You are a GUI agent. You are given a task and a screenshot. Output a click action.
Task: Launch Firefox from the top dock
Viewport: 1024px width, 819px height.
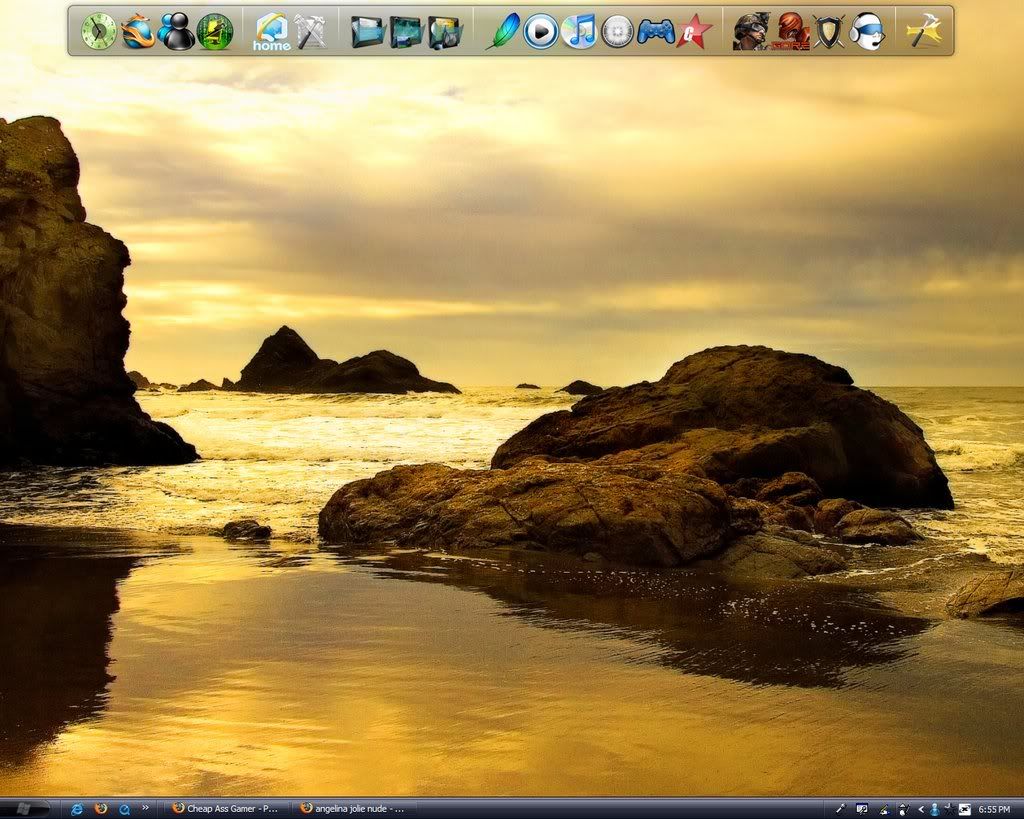(x=138, y=31)
